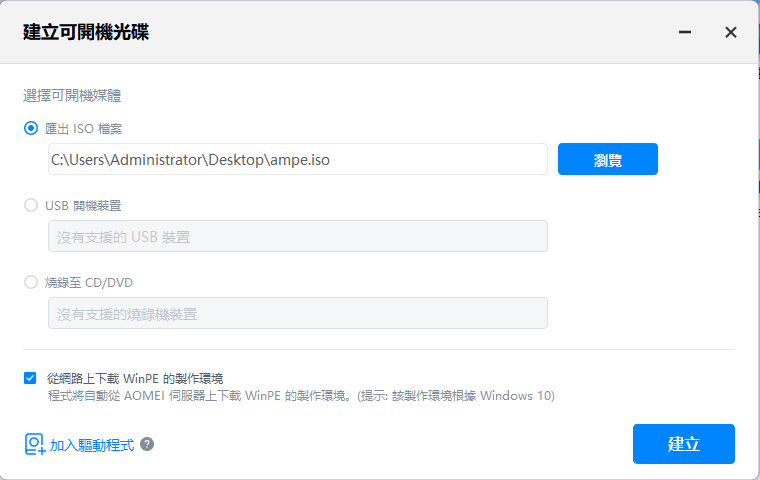The width and height of the screenshot is (760, 480).
Task: Click the question mark help icon
Action: pos(147,444)
